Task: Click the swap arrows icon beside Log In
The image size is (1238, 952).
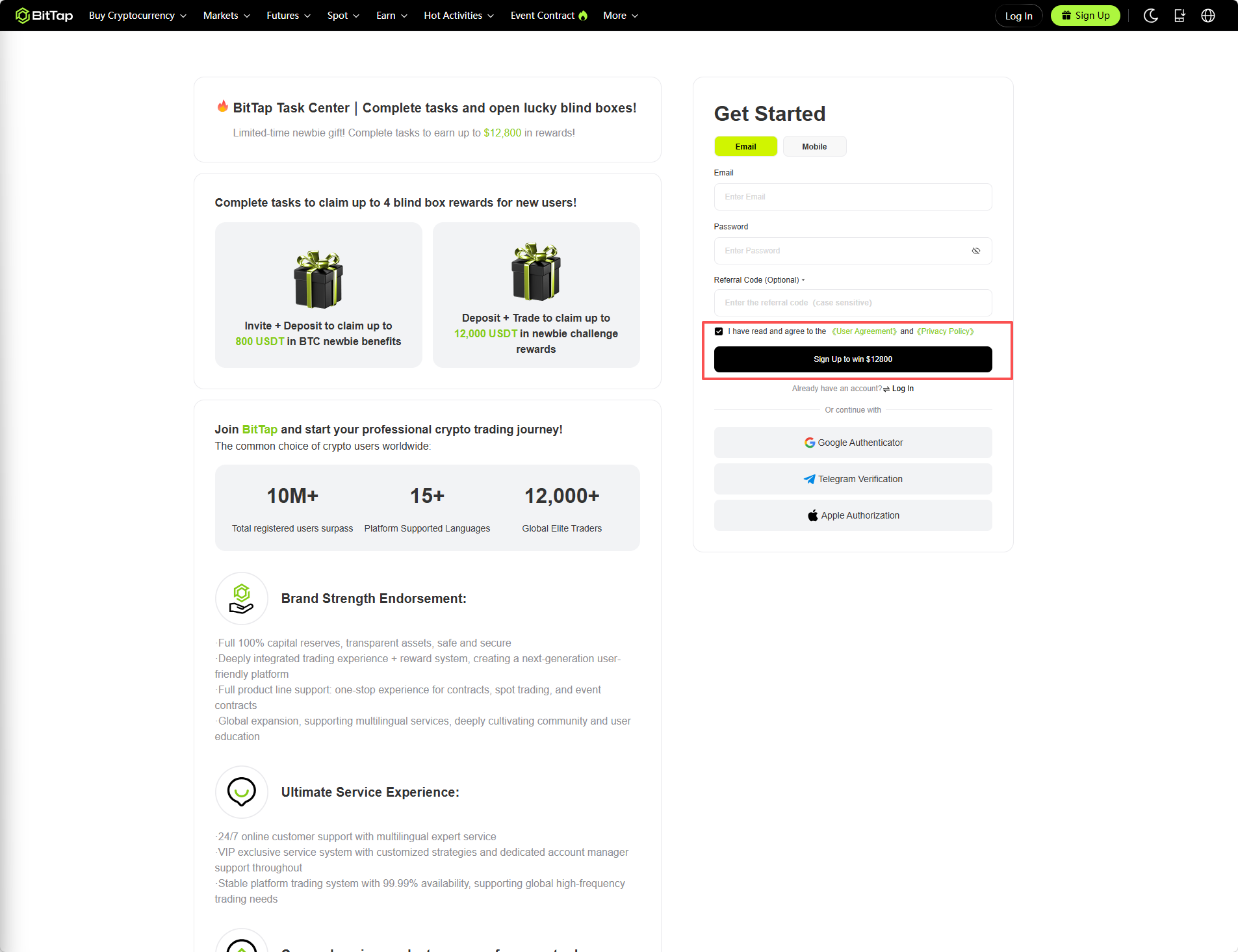Action: pos(886,389)
